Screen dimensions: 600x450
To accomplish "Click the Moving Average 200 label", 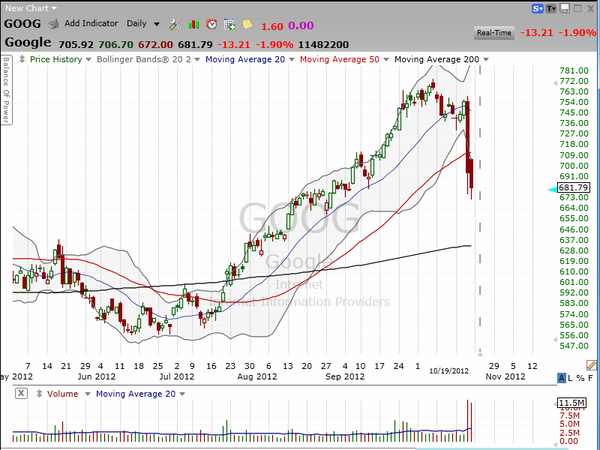I will tap(437, 59).
